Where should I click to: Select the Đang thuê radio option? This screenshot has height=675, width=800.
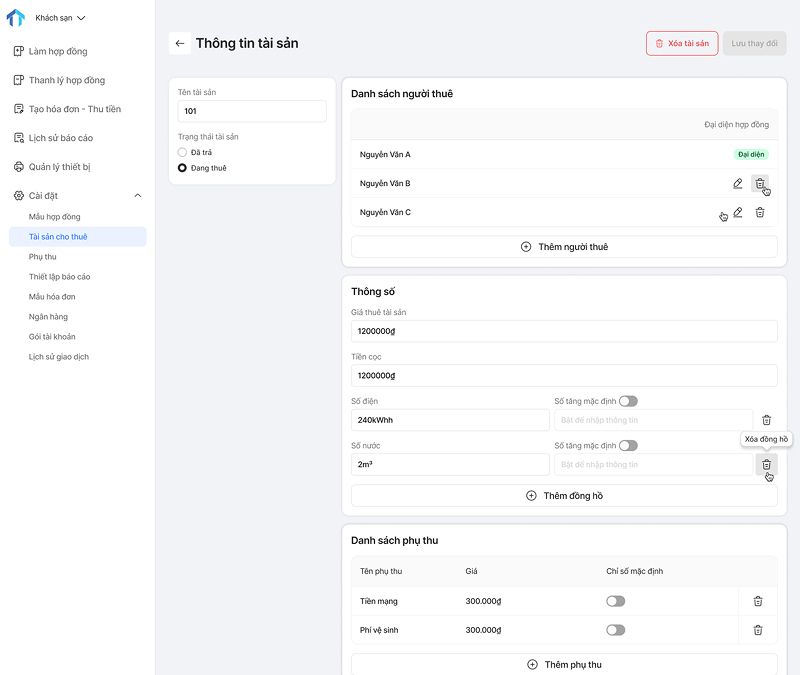tap(182, 168)
